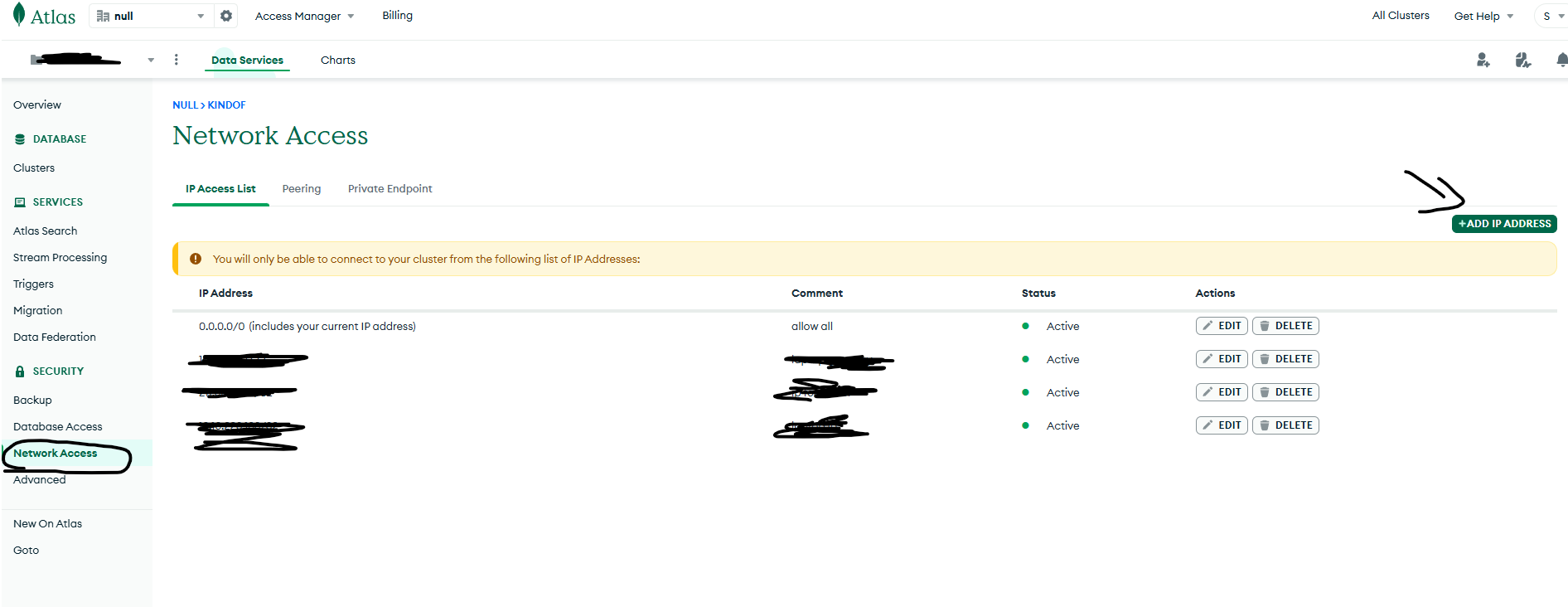Expand the Get Help menu

tap(1483, 16)
